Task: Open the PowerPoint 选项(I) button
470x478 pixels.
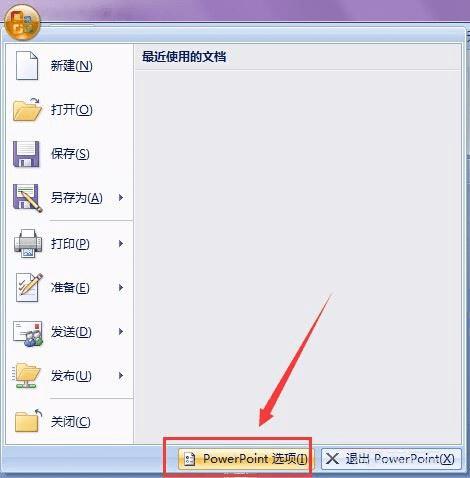Action: 244,459
